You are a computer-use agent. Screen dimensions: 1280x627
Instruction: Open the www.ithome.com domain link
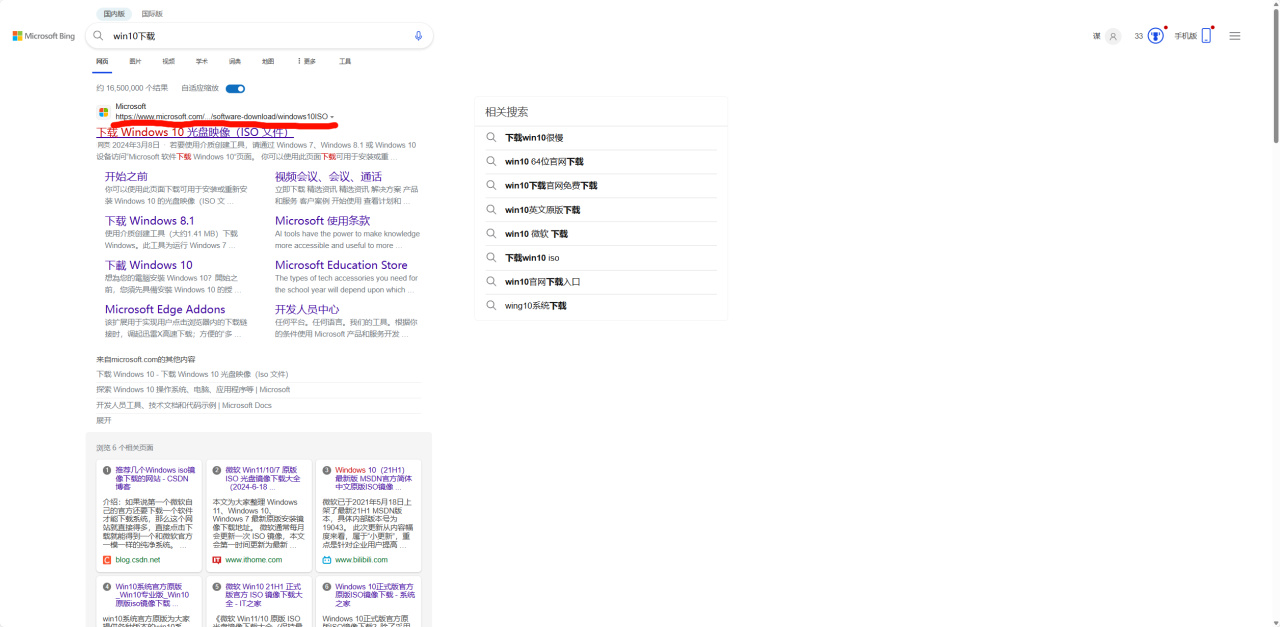point(254,560)
